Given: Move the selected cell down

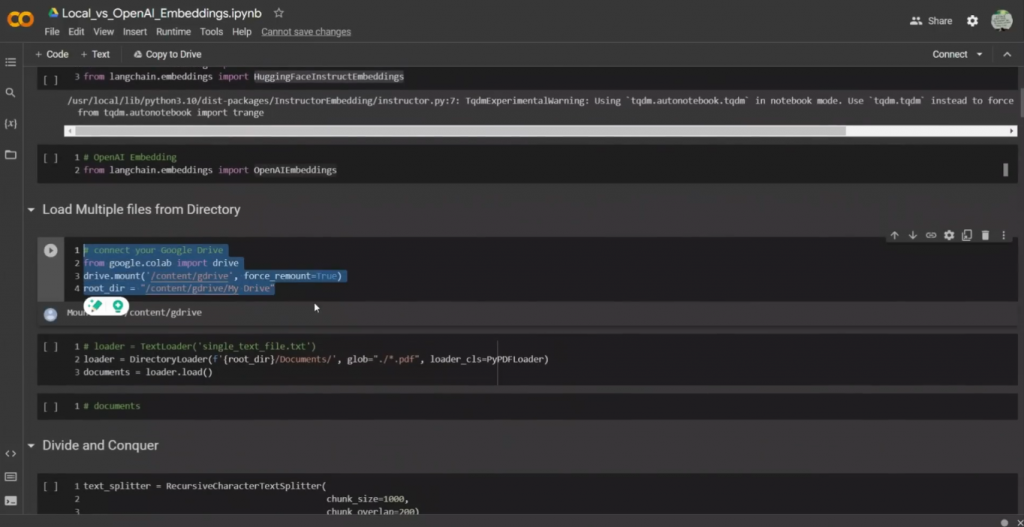Looking at the screenshot, I should [x=913, y=235].
